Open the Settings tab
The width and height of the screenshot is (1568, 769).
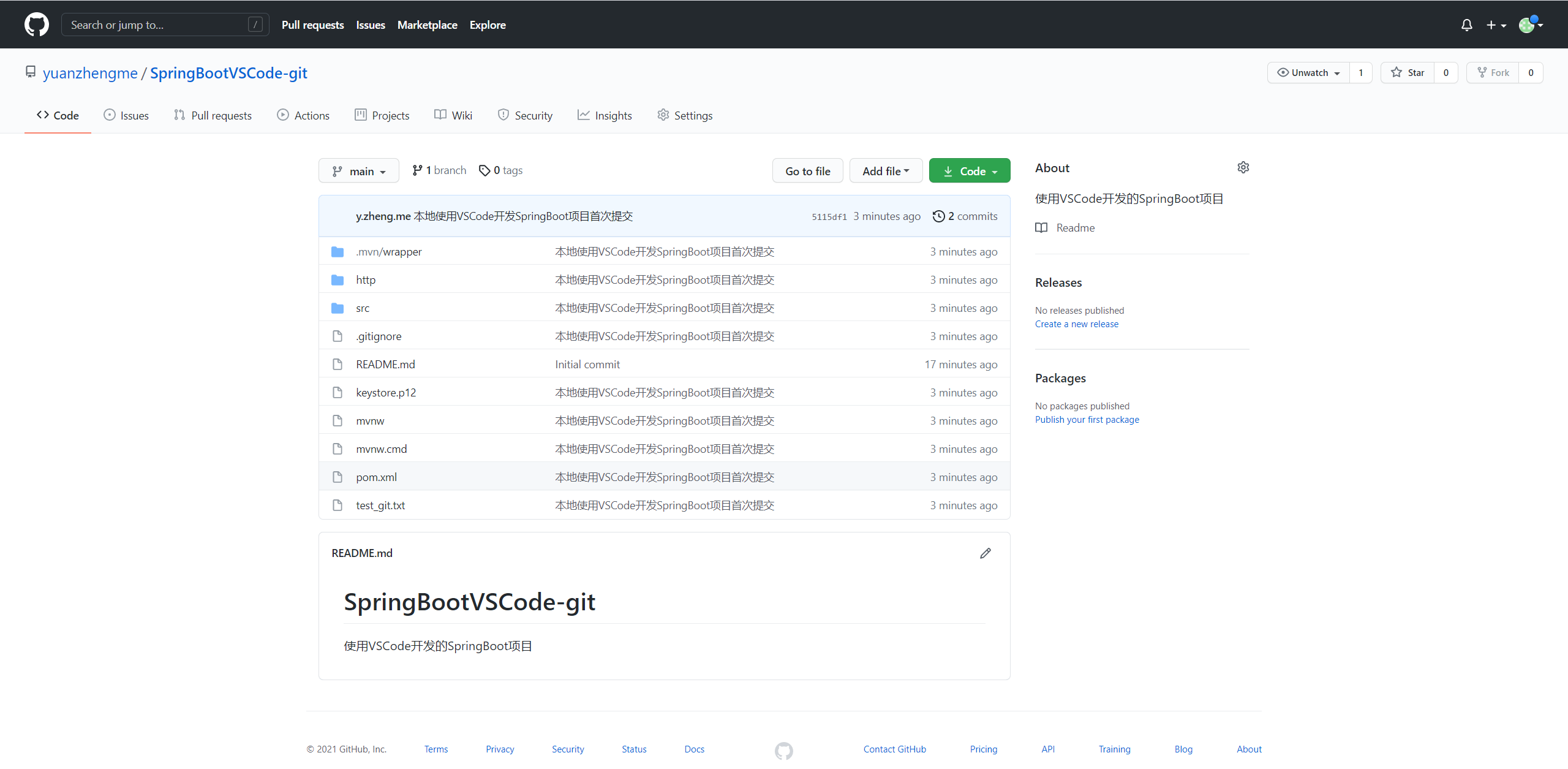[685, 115]
